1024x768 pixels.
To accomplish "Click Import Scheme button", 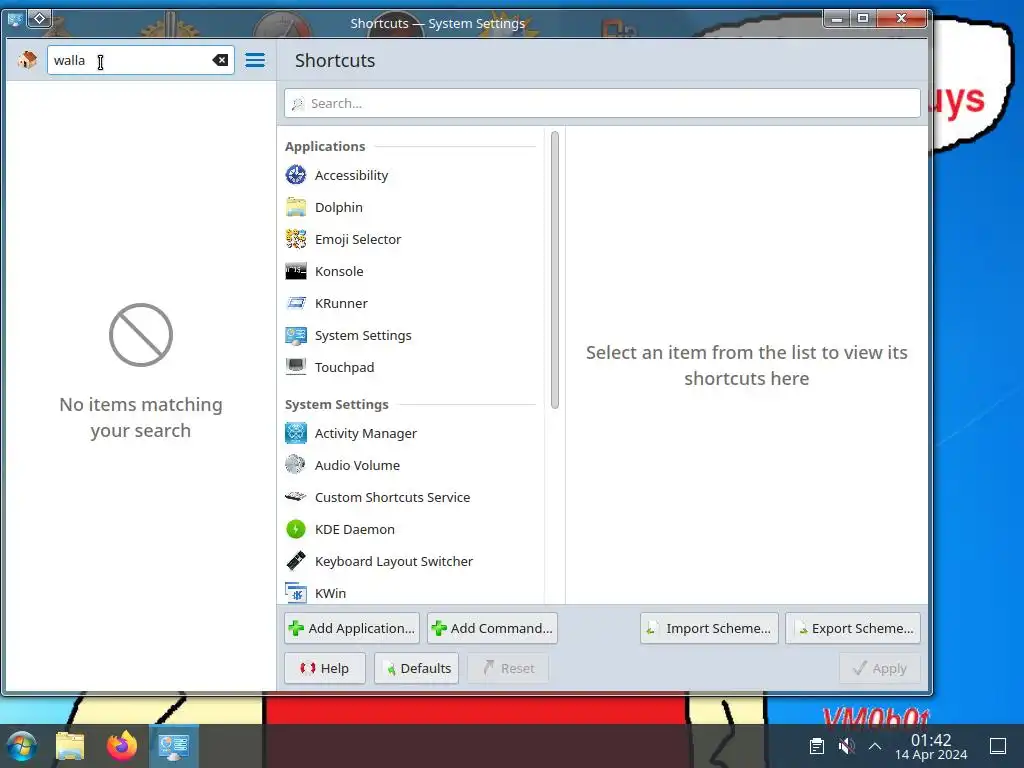I will tap(709, 628).
